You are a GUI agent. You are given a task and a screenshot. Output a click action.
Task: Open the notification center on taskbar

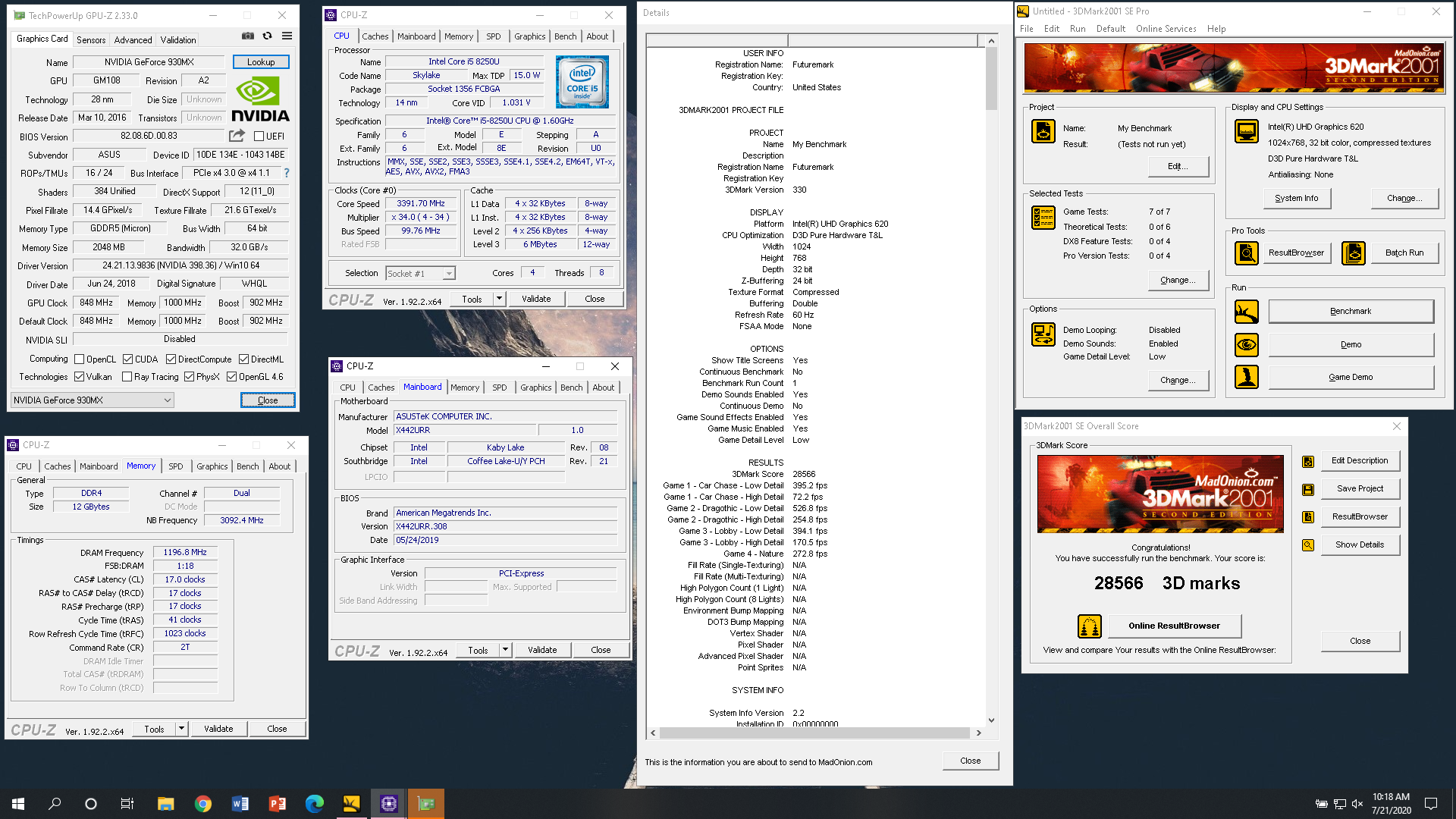tap(1431, 804)
